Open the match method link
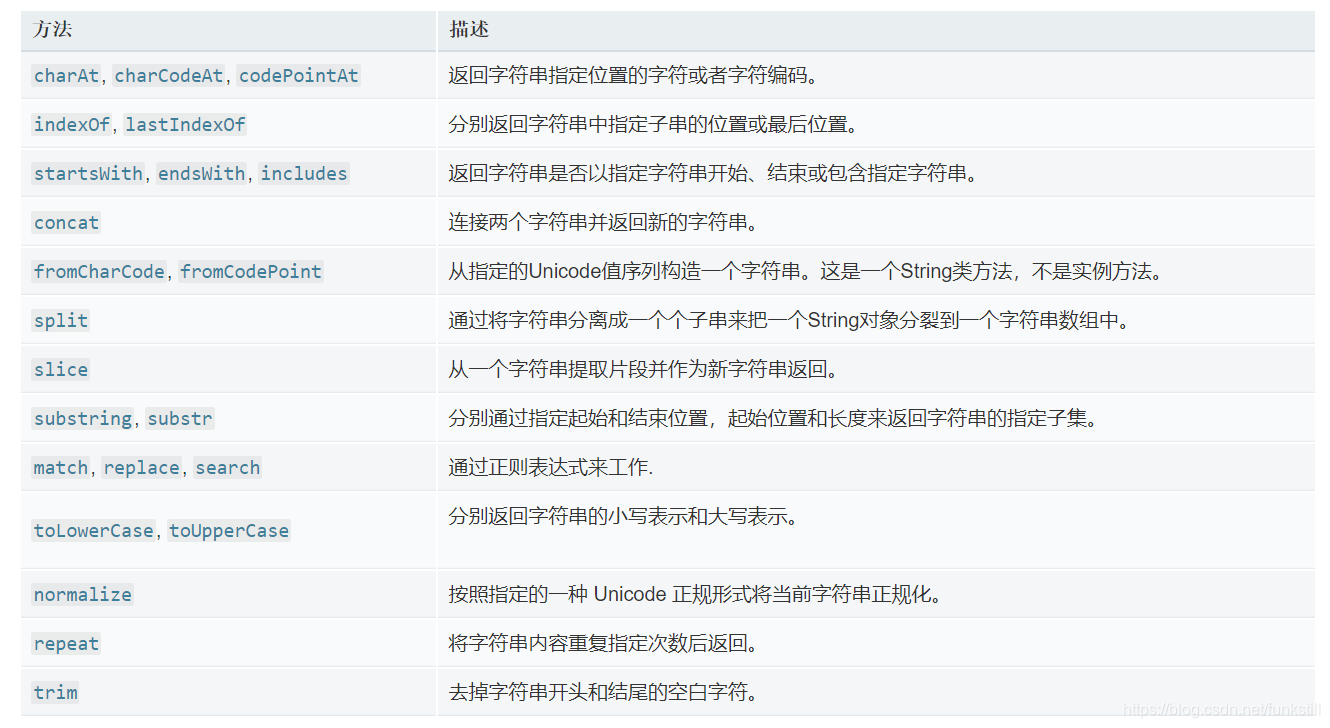 [61, 468]
